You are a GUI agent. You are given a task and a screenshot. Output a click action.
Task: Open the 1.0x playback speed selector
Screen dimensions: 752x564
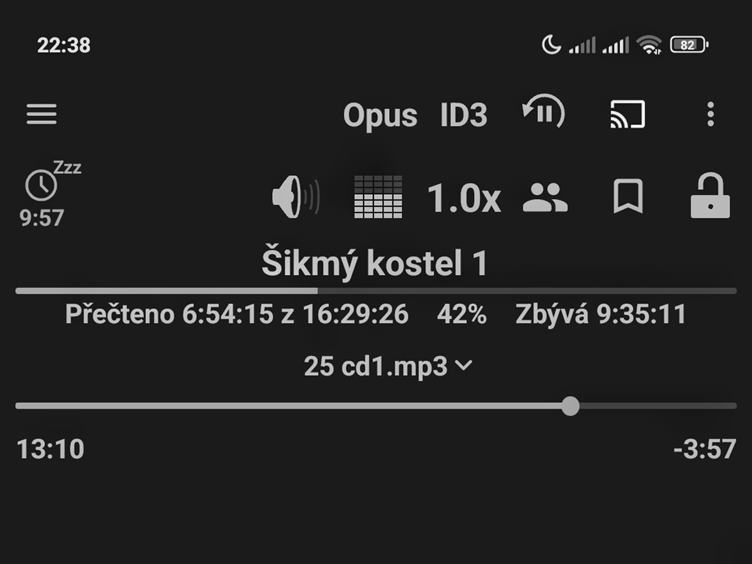tap(464, 198)
